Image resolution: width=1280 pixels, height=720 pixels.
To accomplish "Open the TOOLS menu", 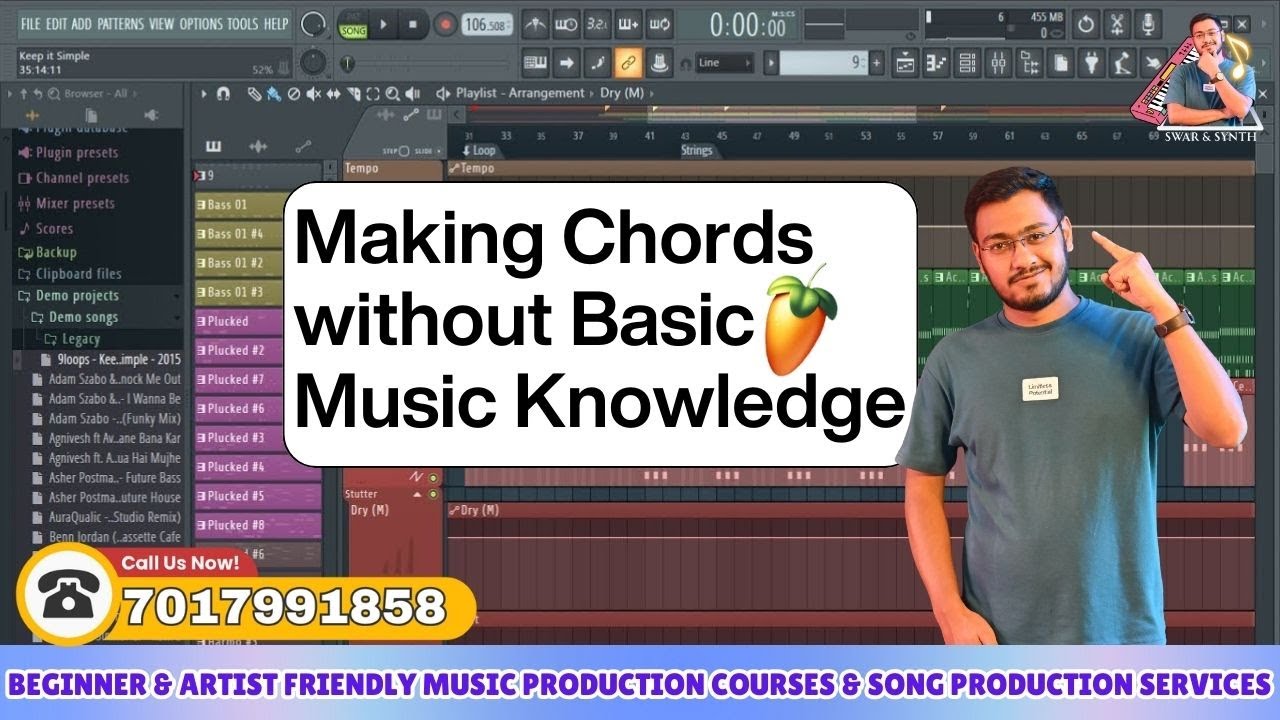I will (243, 23).
